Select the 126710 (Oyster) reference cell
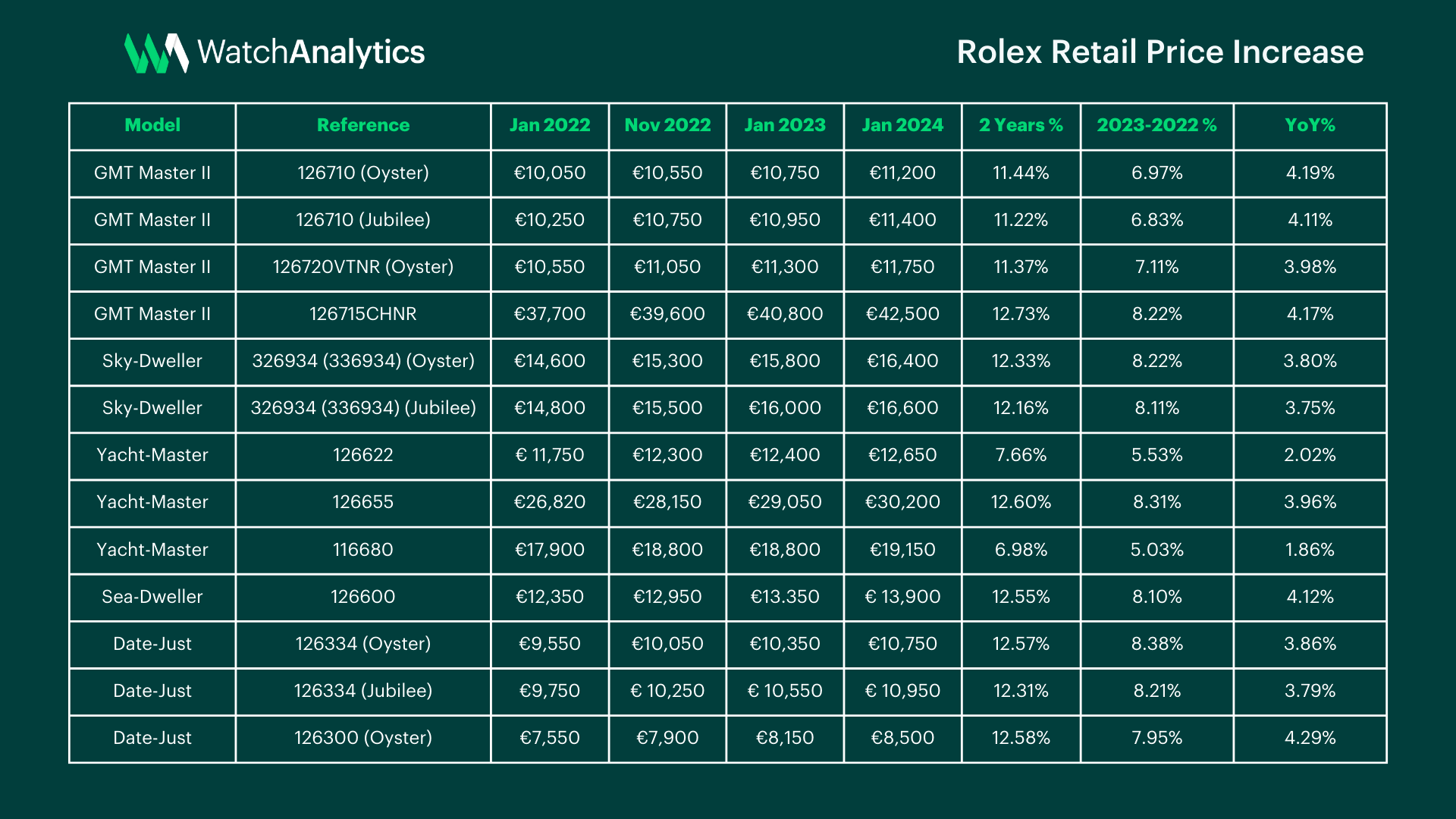 pyautogui.click(x=362, y=173)
